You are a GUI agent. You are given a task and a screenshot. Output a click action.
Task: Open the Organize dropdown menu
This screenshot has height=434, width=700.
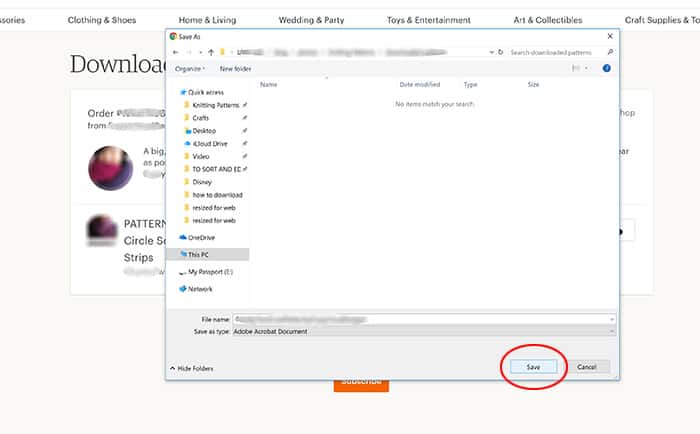[190, 68]
